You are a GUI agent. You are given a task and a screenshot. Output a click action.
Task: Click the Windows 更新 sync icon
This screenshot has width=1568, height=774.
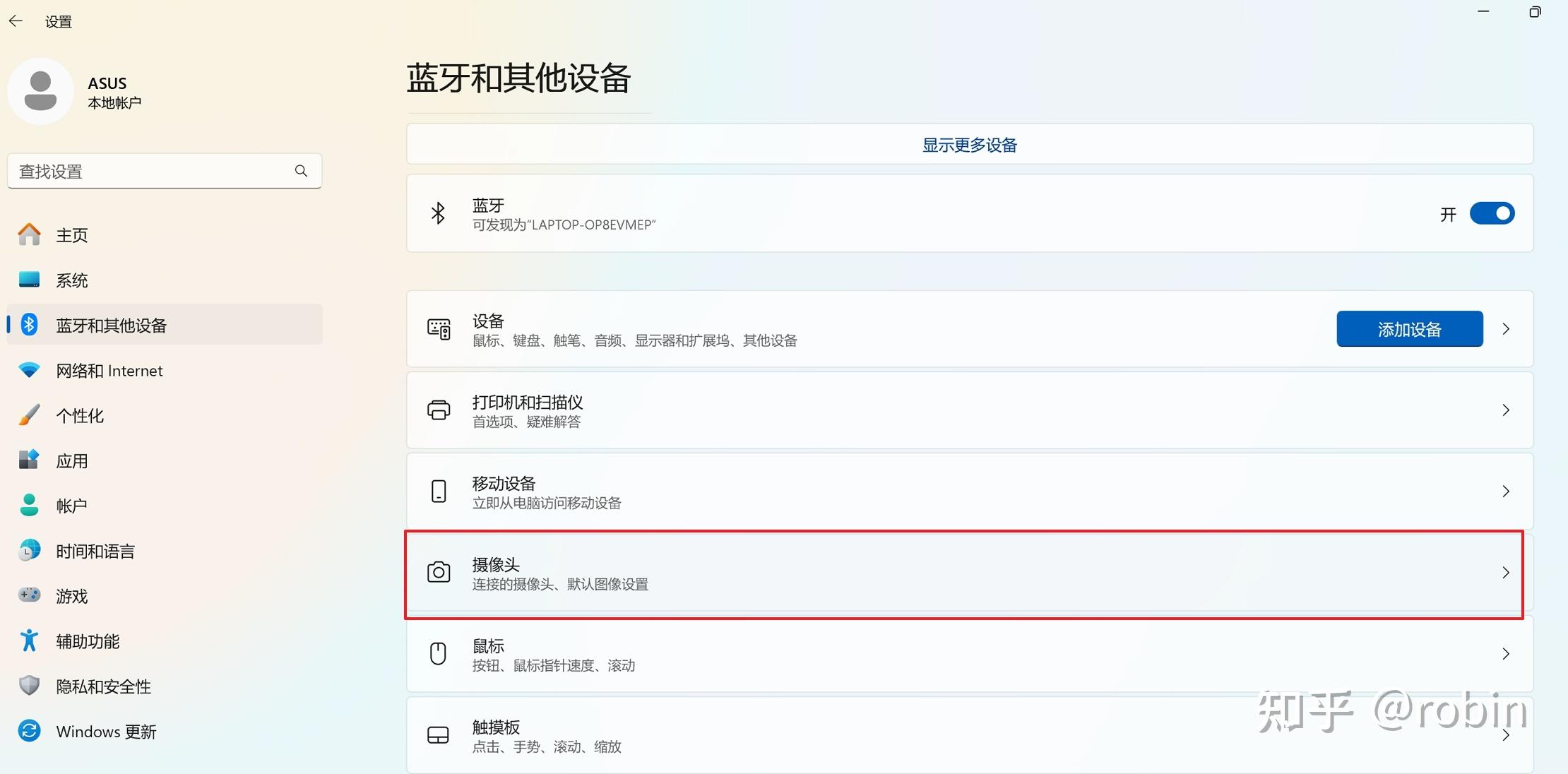pos(29,731)
